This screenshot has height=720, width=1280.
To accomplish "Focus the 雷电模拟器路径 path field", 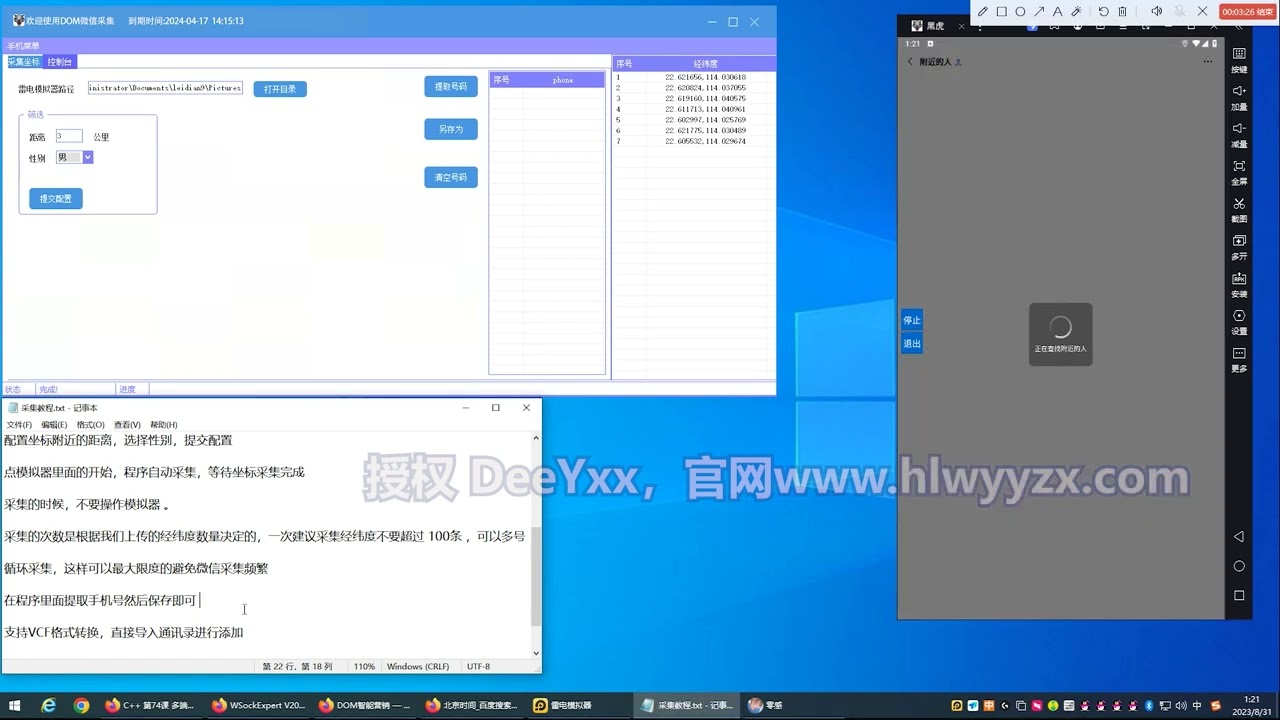I will [165, 88].
